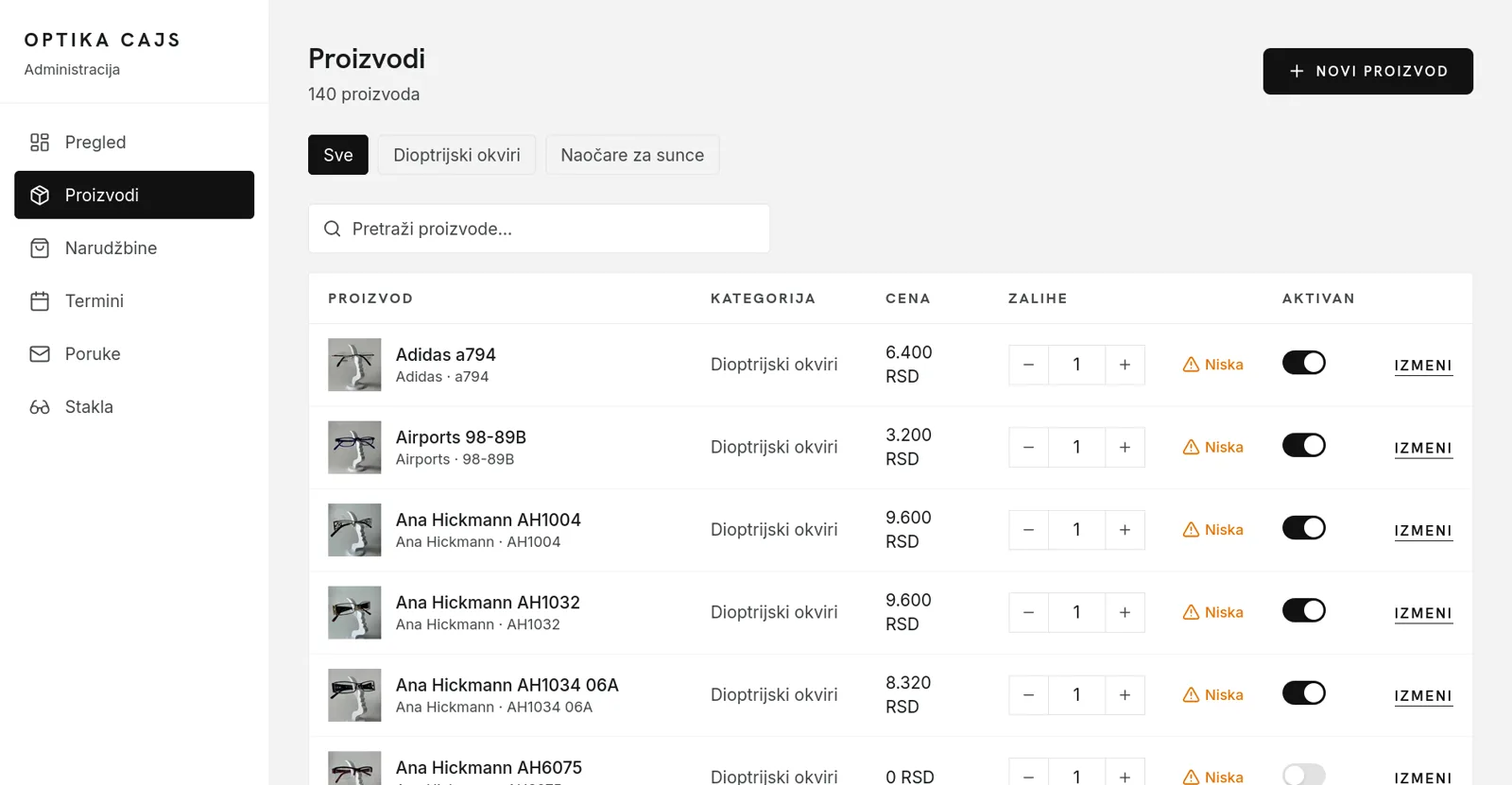Go to Termini appointments page
This screenshot has height=785, width=1512.
134,301
